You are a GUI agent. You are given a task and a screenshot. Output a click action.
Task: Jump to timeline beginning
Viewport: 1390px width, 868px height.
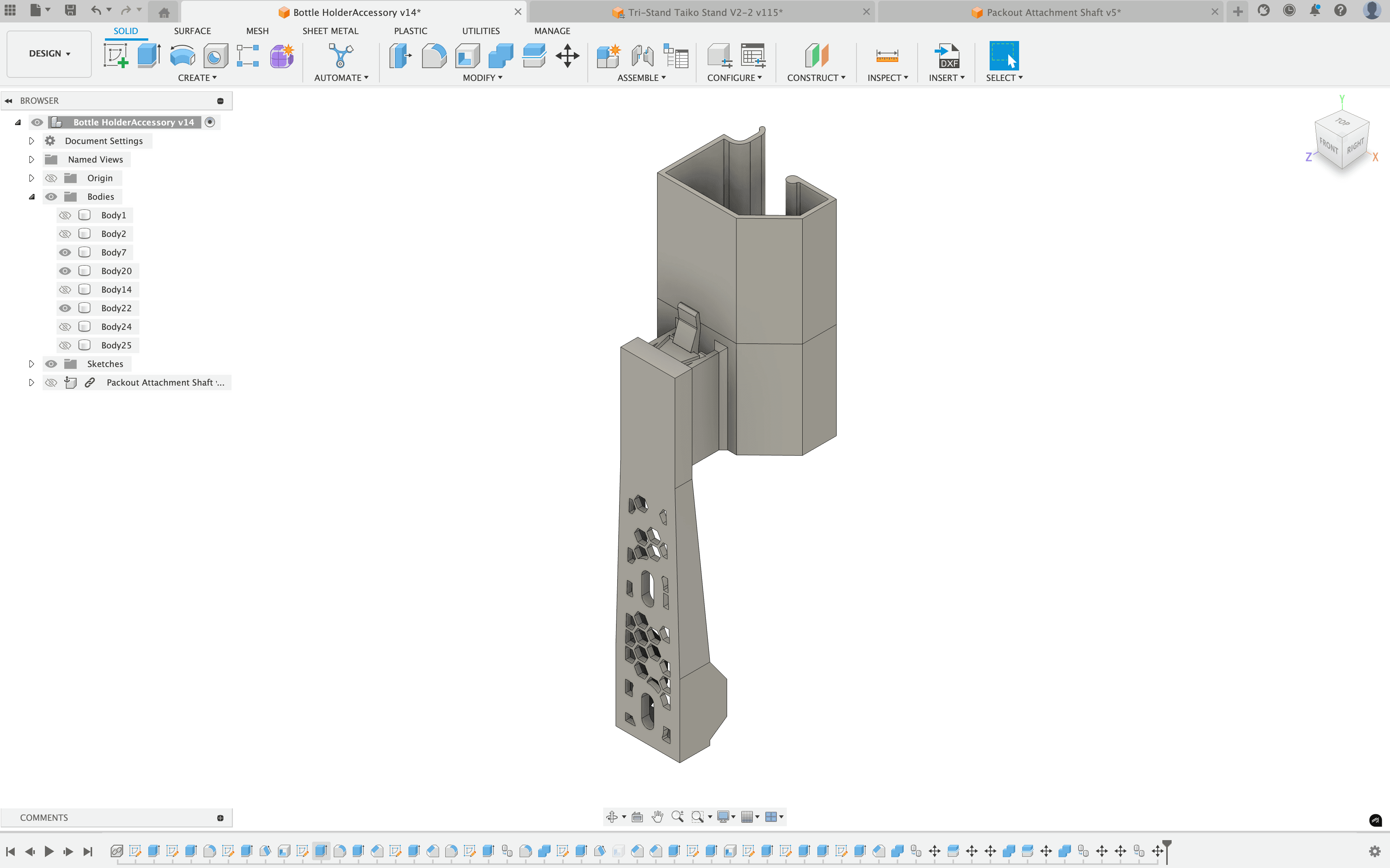10,851
